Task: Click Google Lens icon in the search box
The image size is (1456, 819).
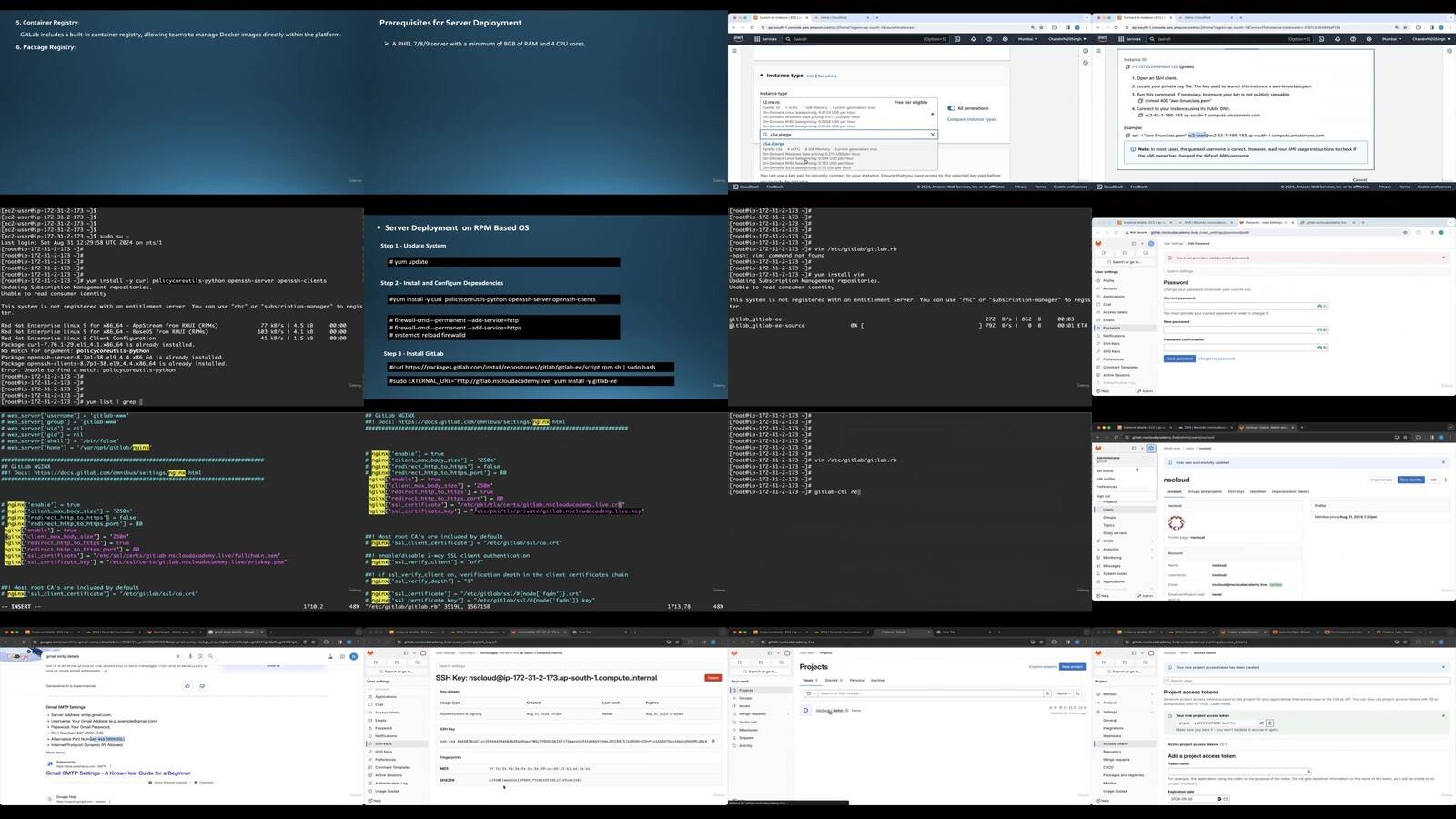Action: (x=200, y=656)
